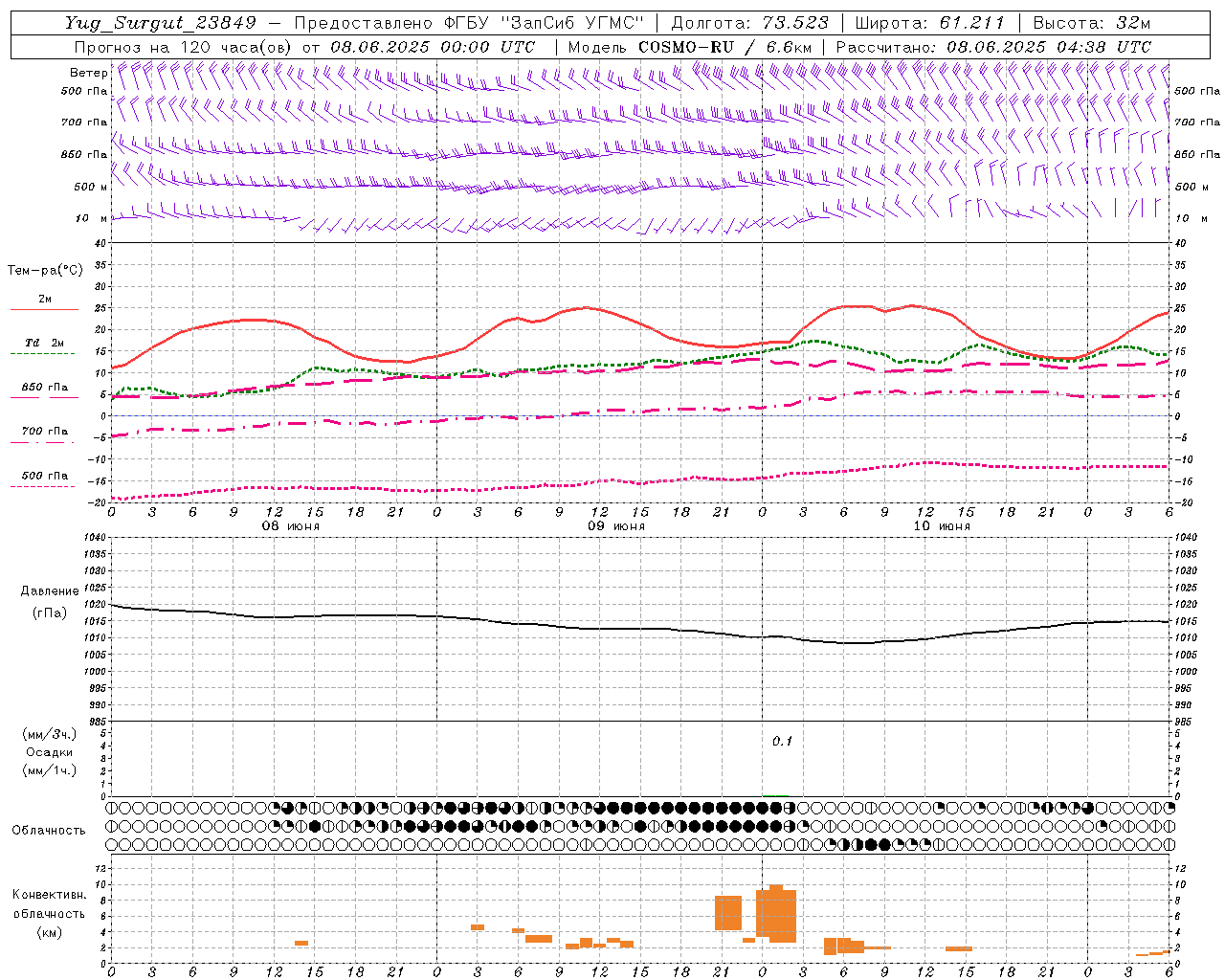The image size is (1225, 980).
Task: Click the Осадки panel label
Action: click(x=50, y=752)
